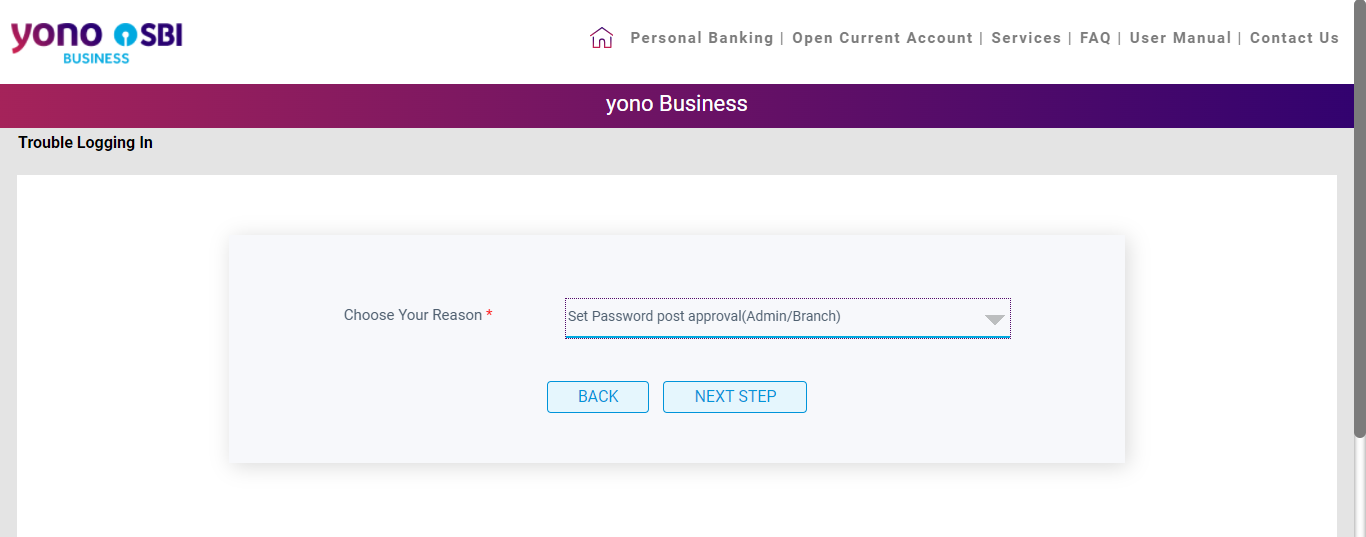Screen dimensions: 1366x537
Task: Open the Personal Banking link
Action: pyautogui.click(x=702, y=38)
